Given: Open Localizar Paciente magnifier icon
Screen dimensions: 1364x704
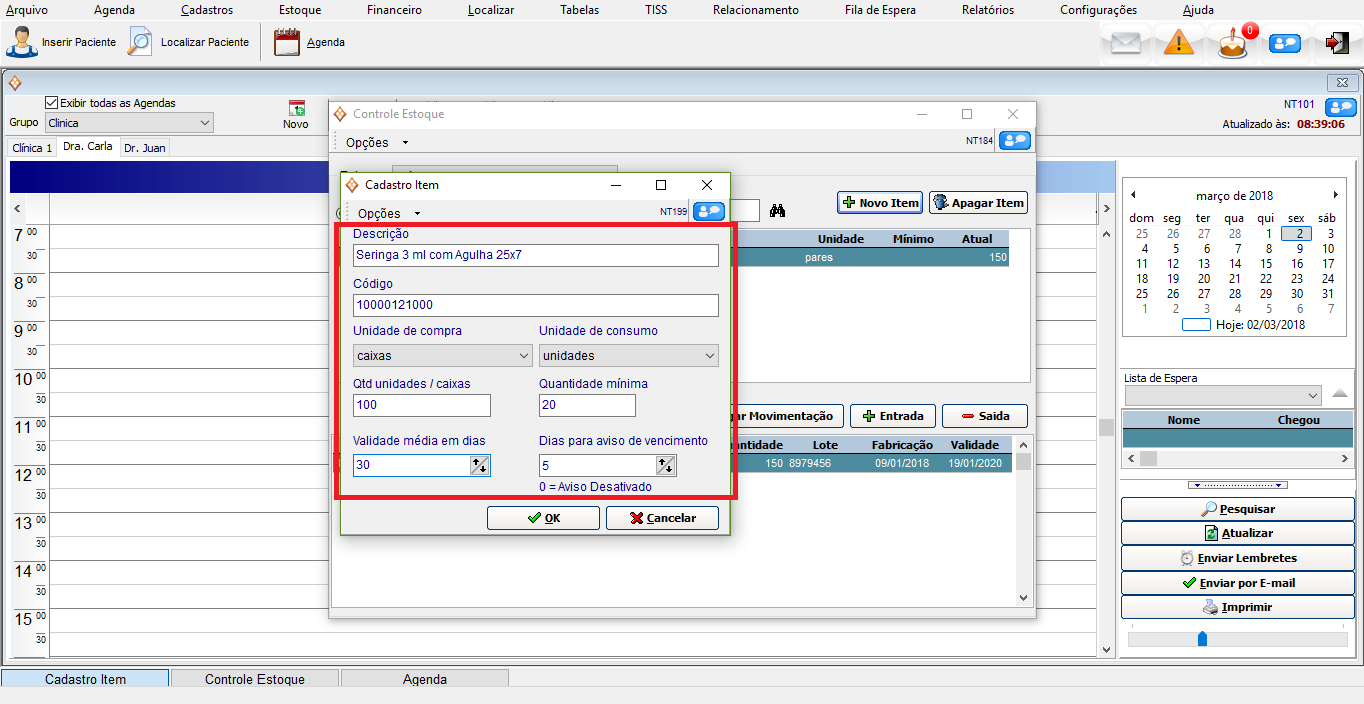Looking at the screenshot, I should (141, 43).
